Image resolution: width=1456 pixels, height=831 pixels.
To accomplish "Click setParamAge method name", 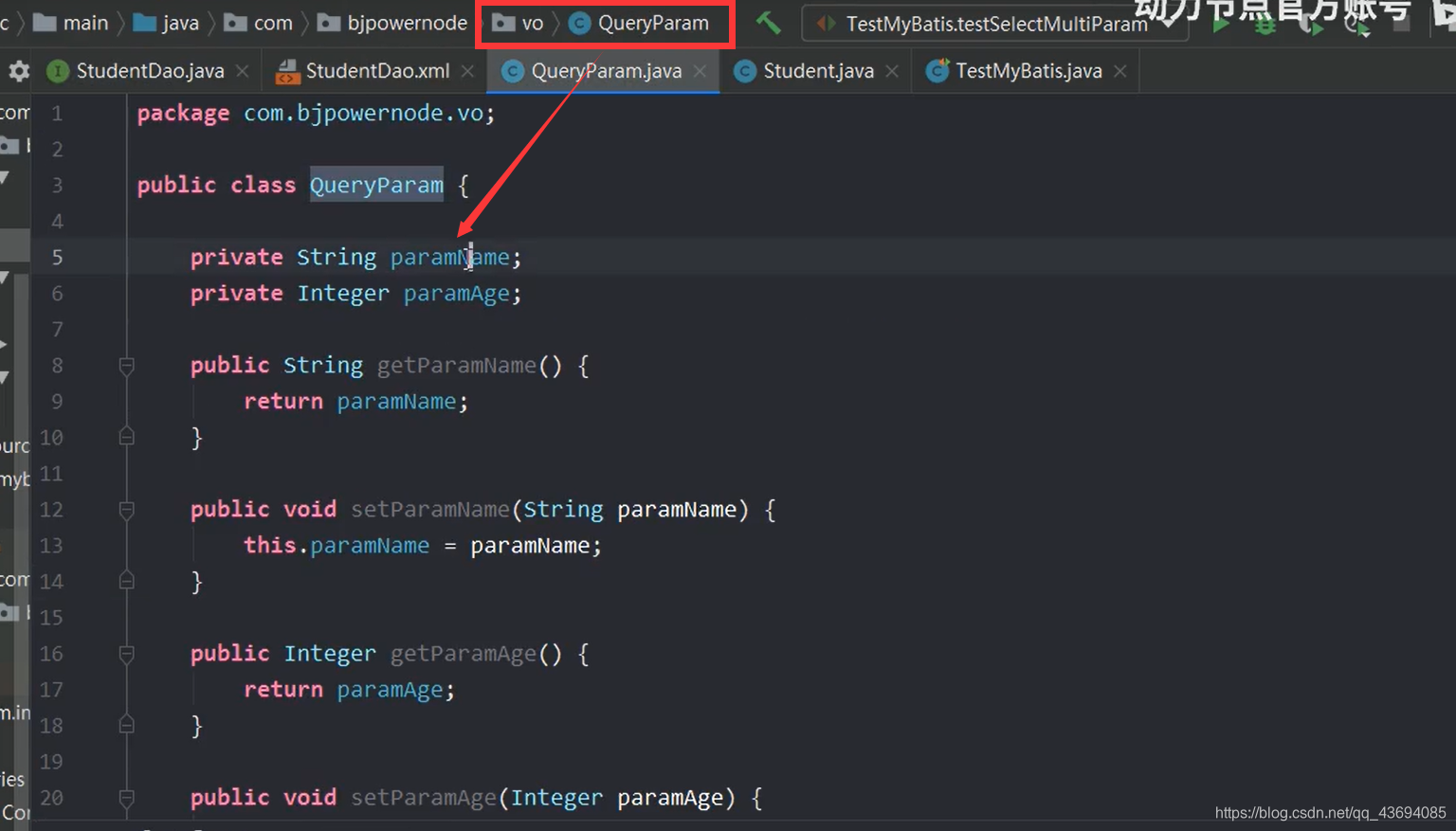I will [424, 798].
